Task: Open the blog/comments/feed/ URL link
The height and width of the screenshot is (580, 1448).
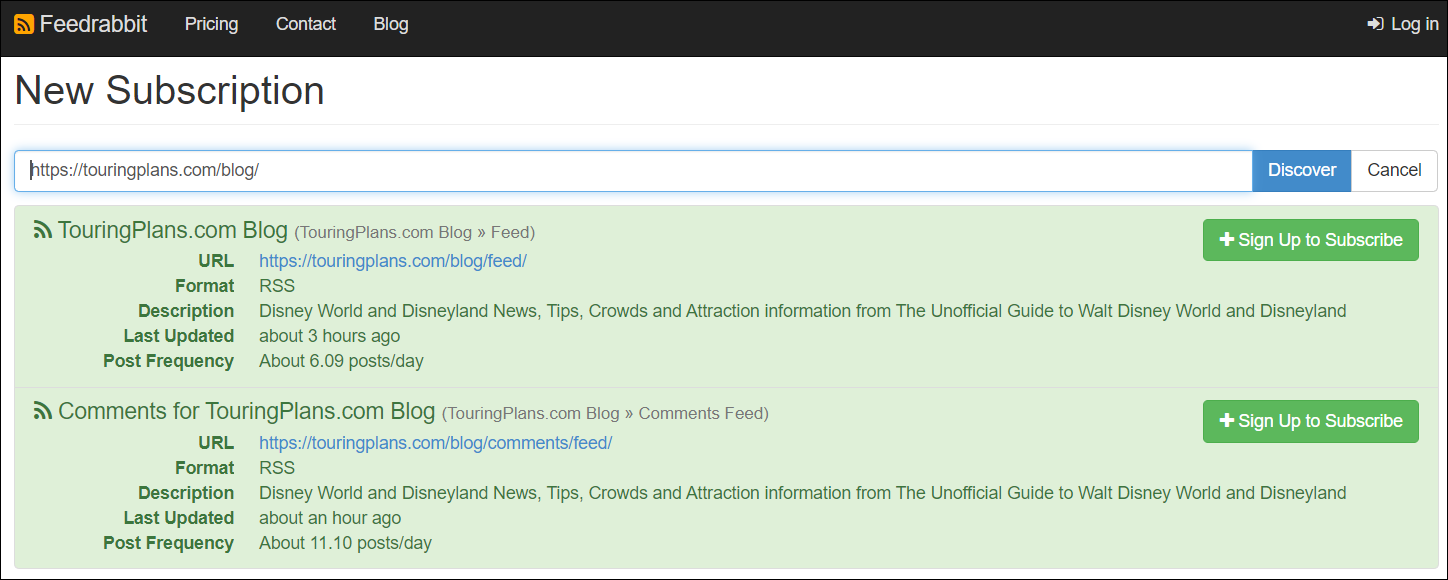Action: coord(435,443)
